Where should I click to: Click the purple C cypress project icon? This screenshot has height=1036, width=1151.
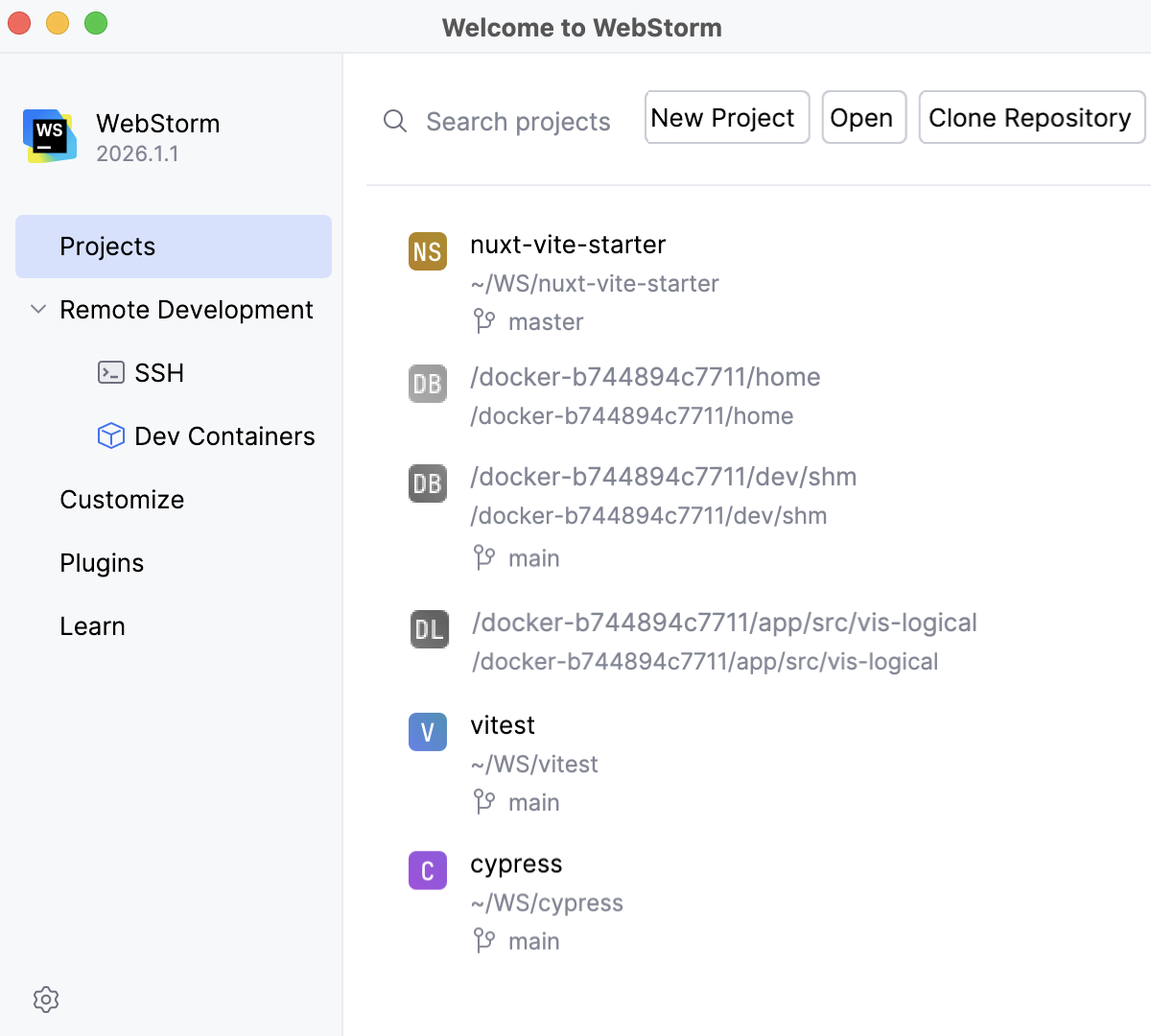(428, 870)
